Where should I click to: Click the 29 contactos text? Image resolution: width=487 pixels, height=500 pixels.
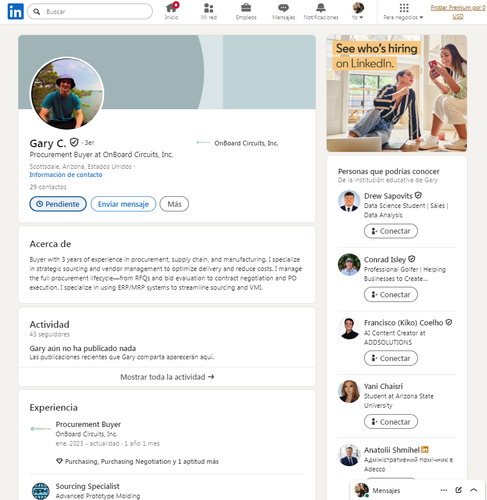point(48,187)
